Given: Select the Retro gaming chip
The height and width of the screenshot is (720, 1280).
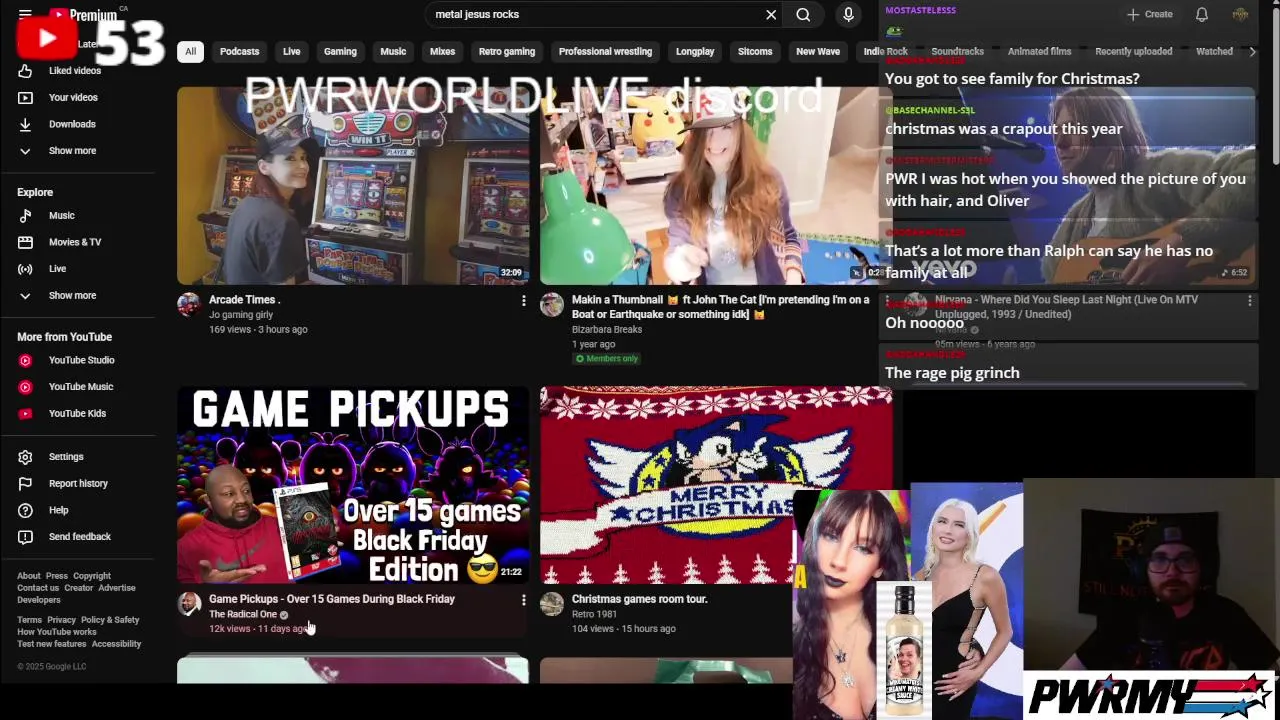Looking at the screenshot, I should pos(507,51).
